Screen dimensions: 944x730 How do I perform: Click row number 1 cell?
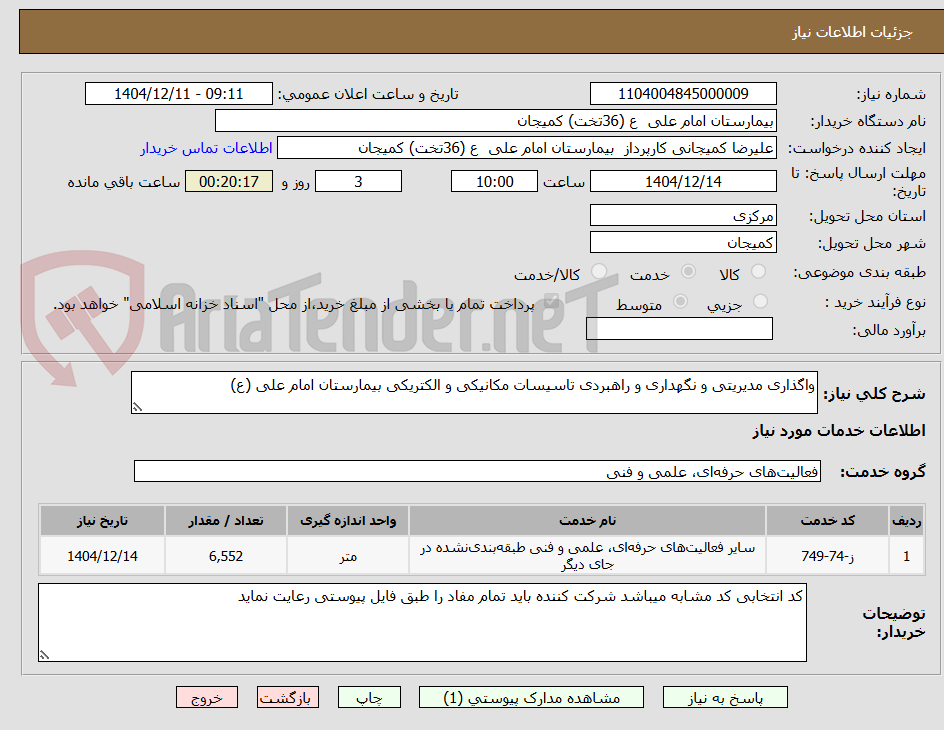907,556
